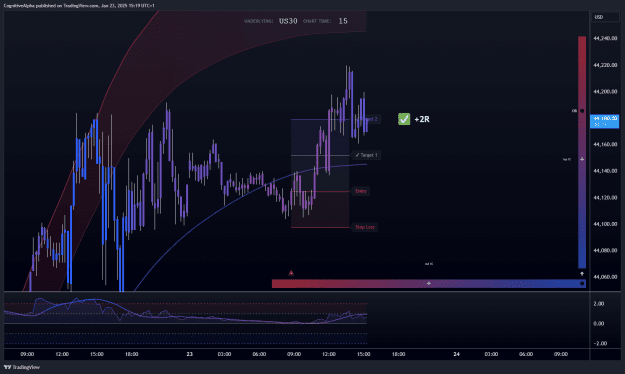Screen dimensions: 625x374
Task: Click price level 44,060.00 on axis
Action: (605, 277)
